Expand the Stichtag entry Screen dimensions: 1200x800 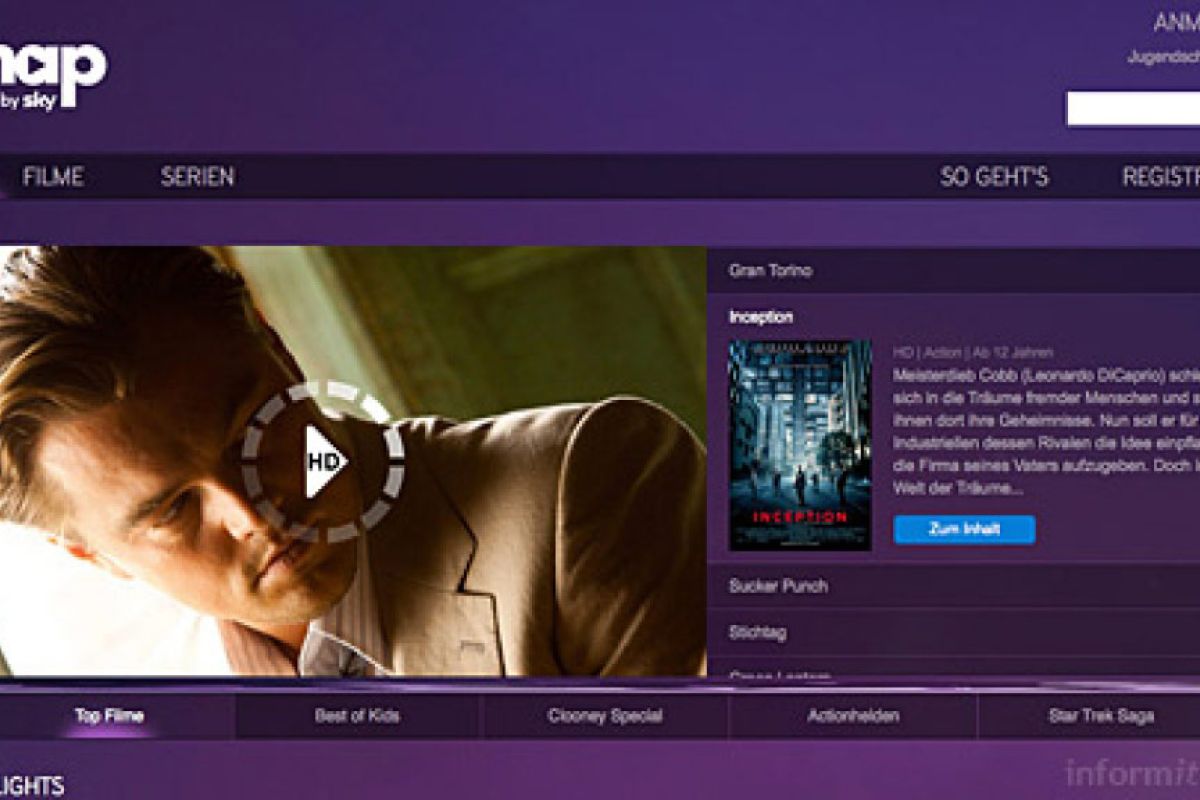[758, 633]
